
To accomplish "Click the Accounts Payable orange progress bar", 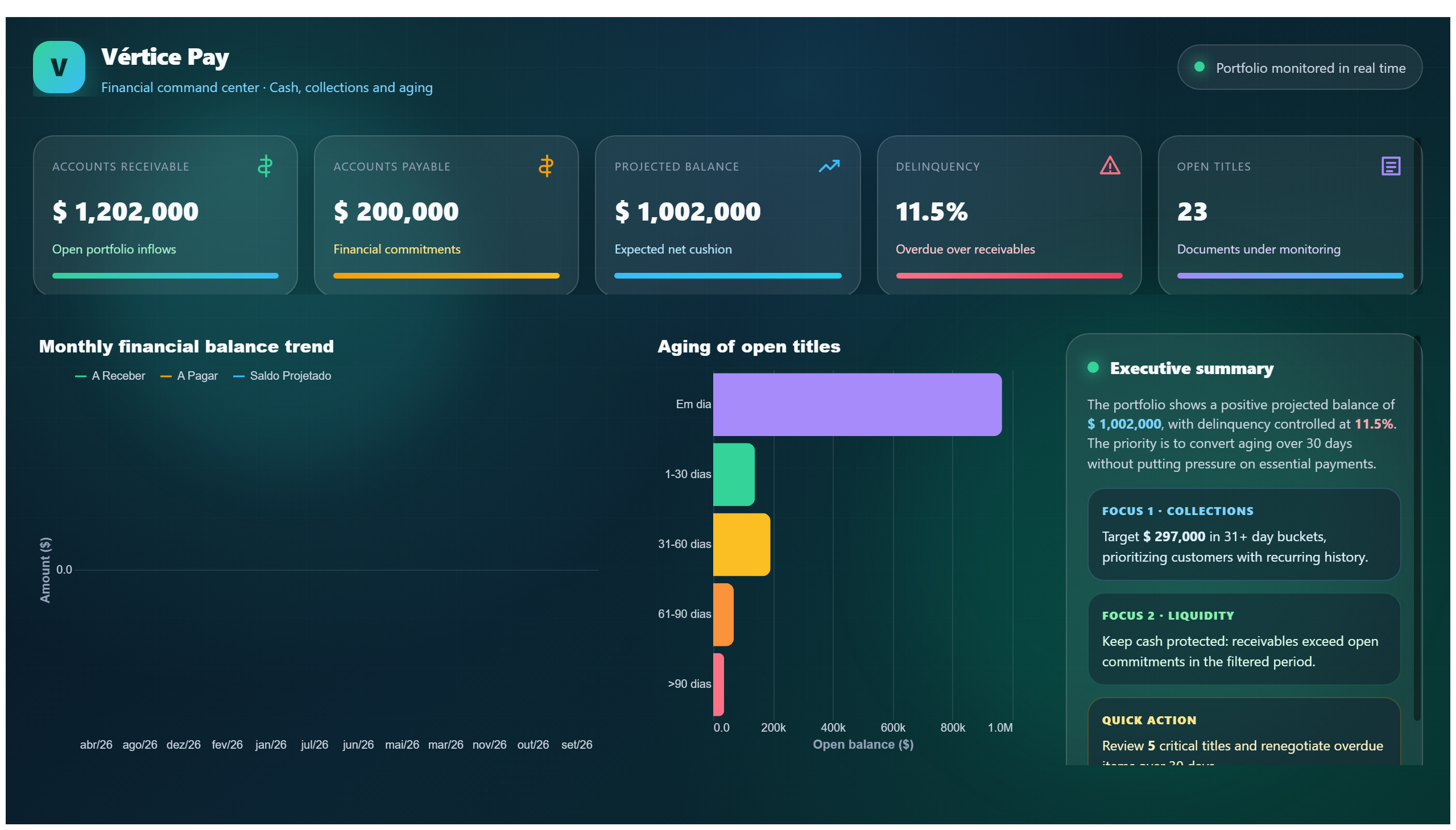I will tap(446, 276).
